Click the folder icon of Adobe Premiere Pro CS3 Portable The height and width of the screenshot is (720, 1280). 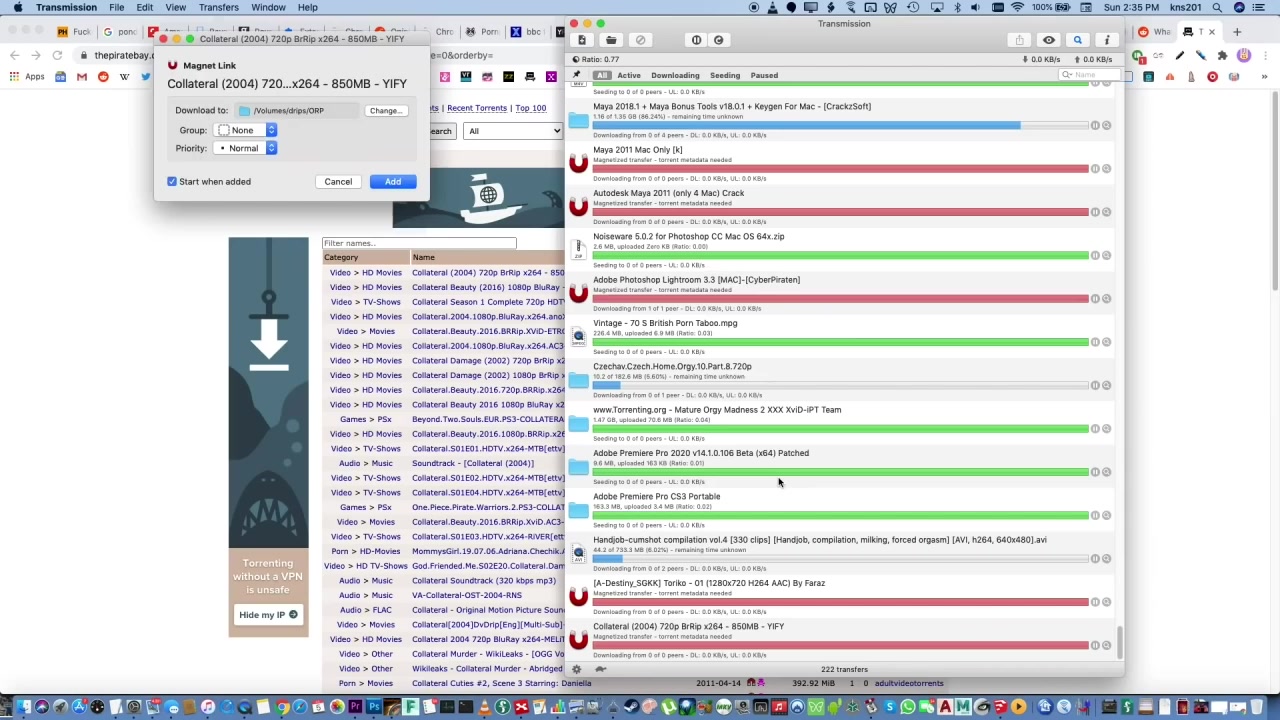(x=578, y=510)
